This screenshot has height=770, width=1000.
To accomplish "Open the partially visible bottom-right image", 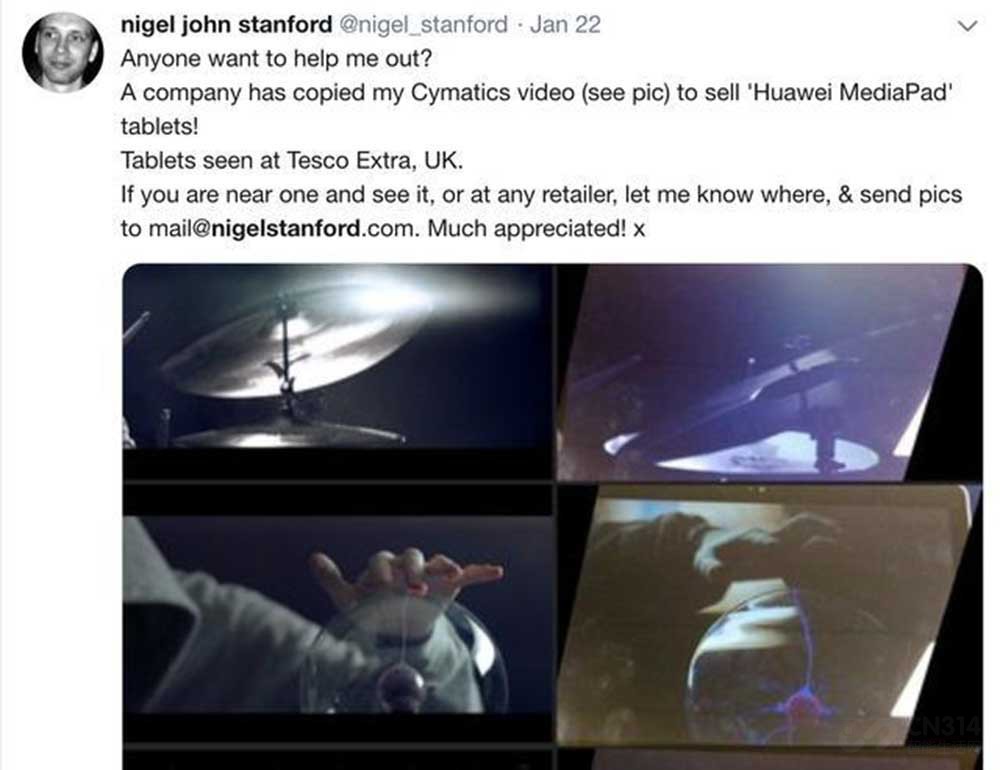I will [x=770, y=759].
